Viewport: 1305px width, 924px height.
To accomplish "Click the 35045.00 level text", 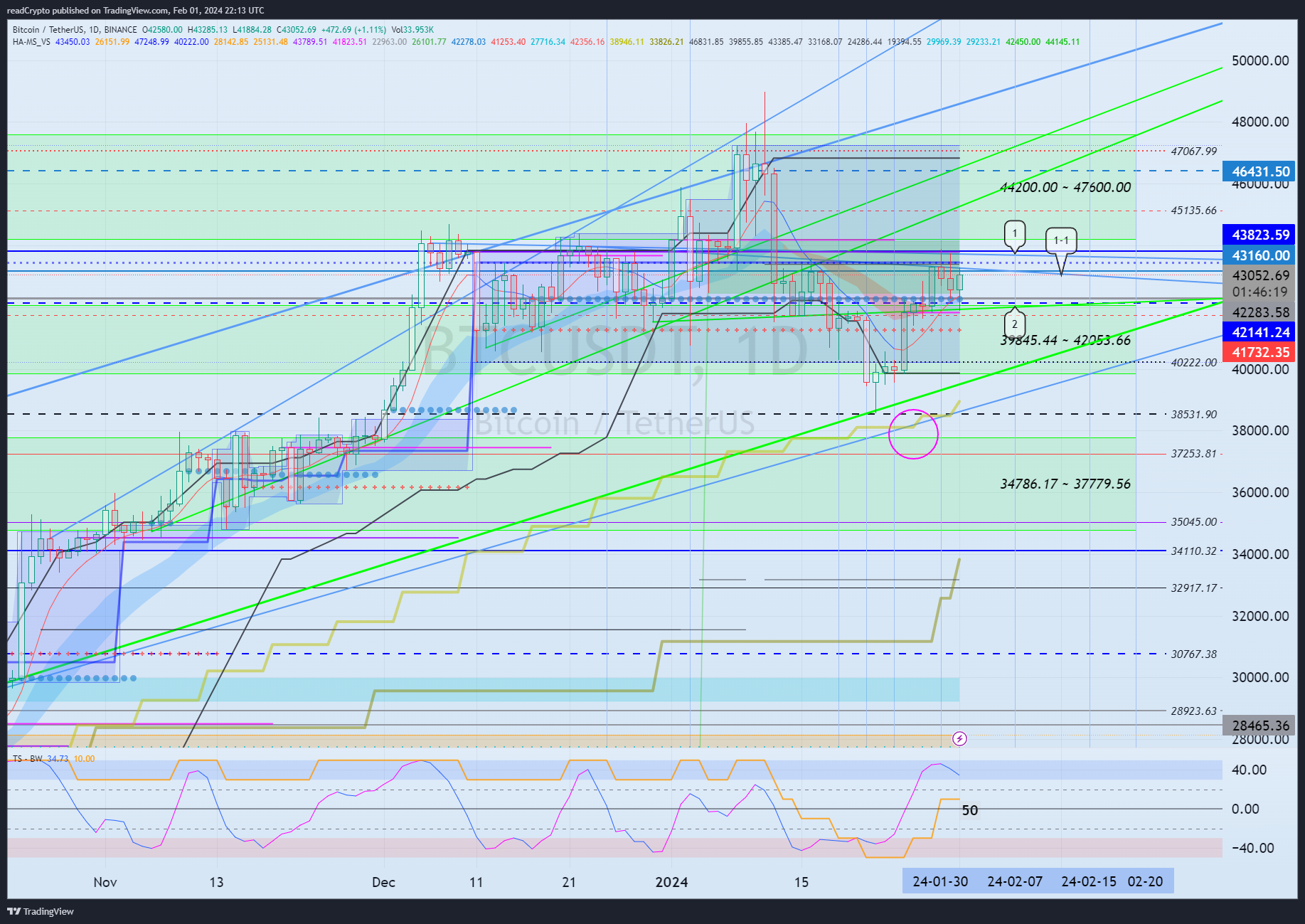I will coord(1194,521).
